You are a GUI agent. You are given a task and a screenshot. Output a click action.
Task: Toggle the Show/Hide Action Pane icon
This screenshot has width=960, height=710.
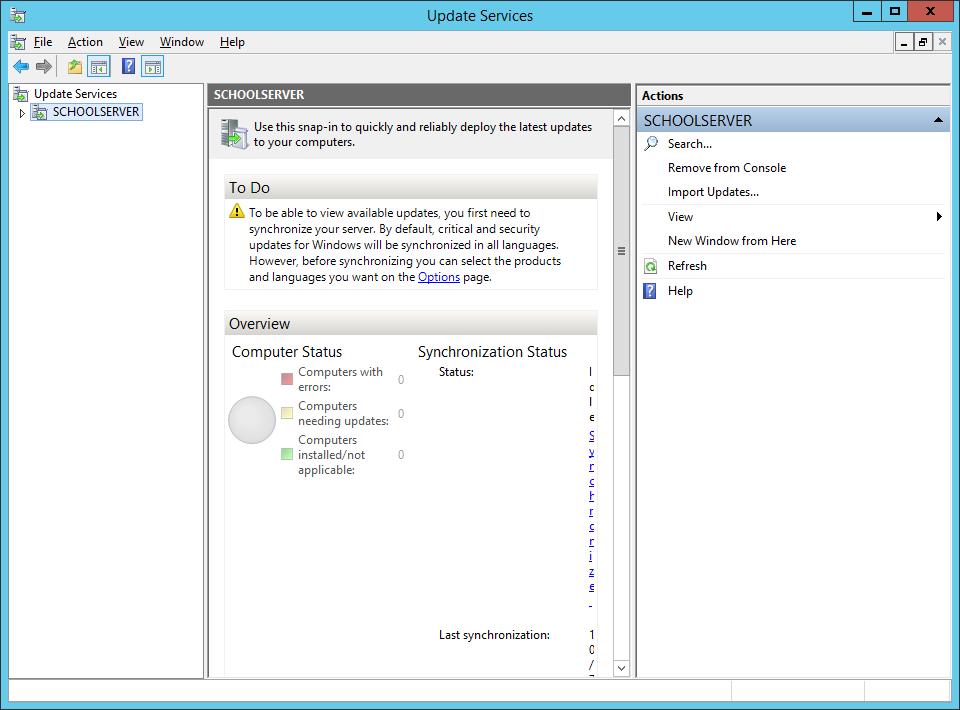[x=152, y=66]
